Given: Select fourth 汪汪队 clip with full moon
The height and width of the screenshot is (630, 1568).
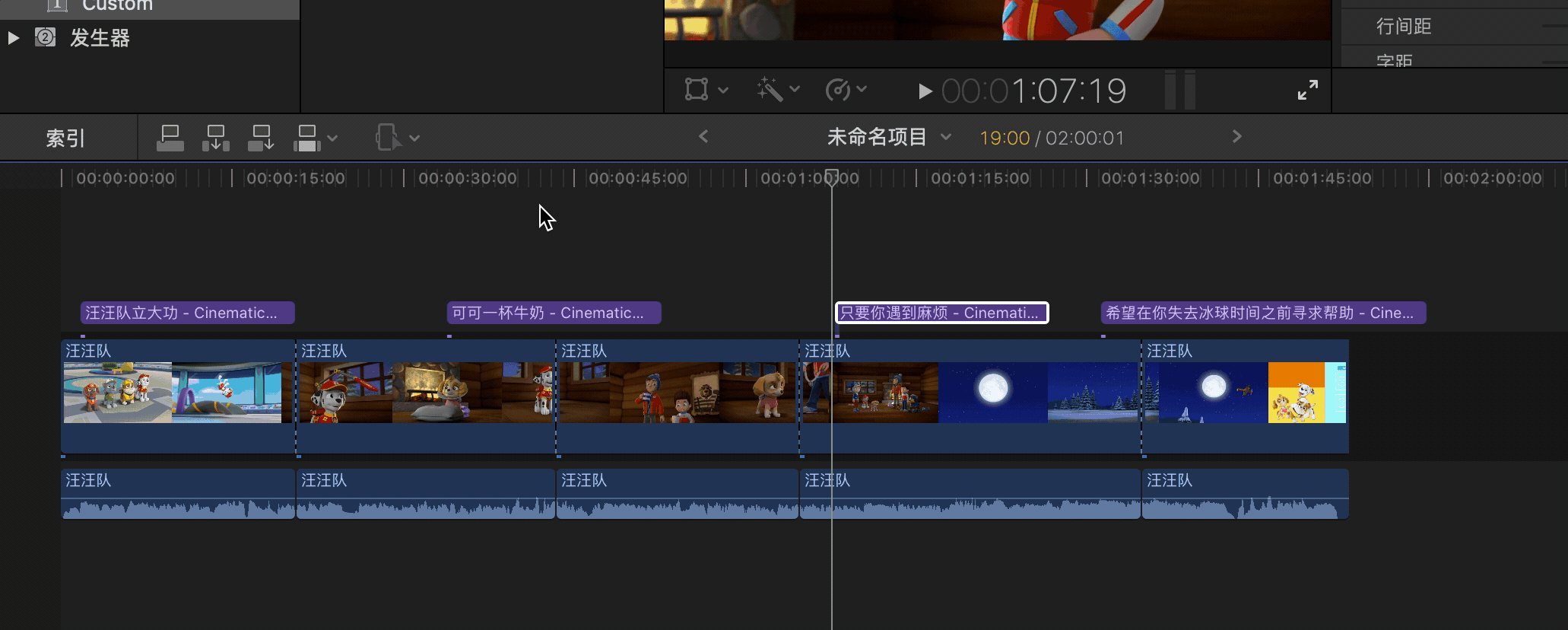Looking at the screenshot, I should click(x=970, y=396).
